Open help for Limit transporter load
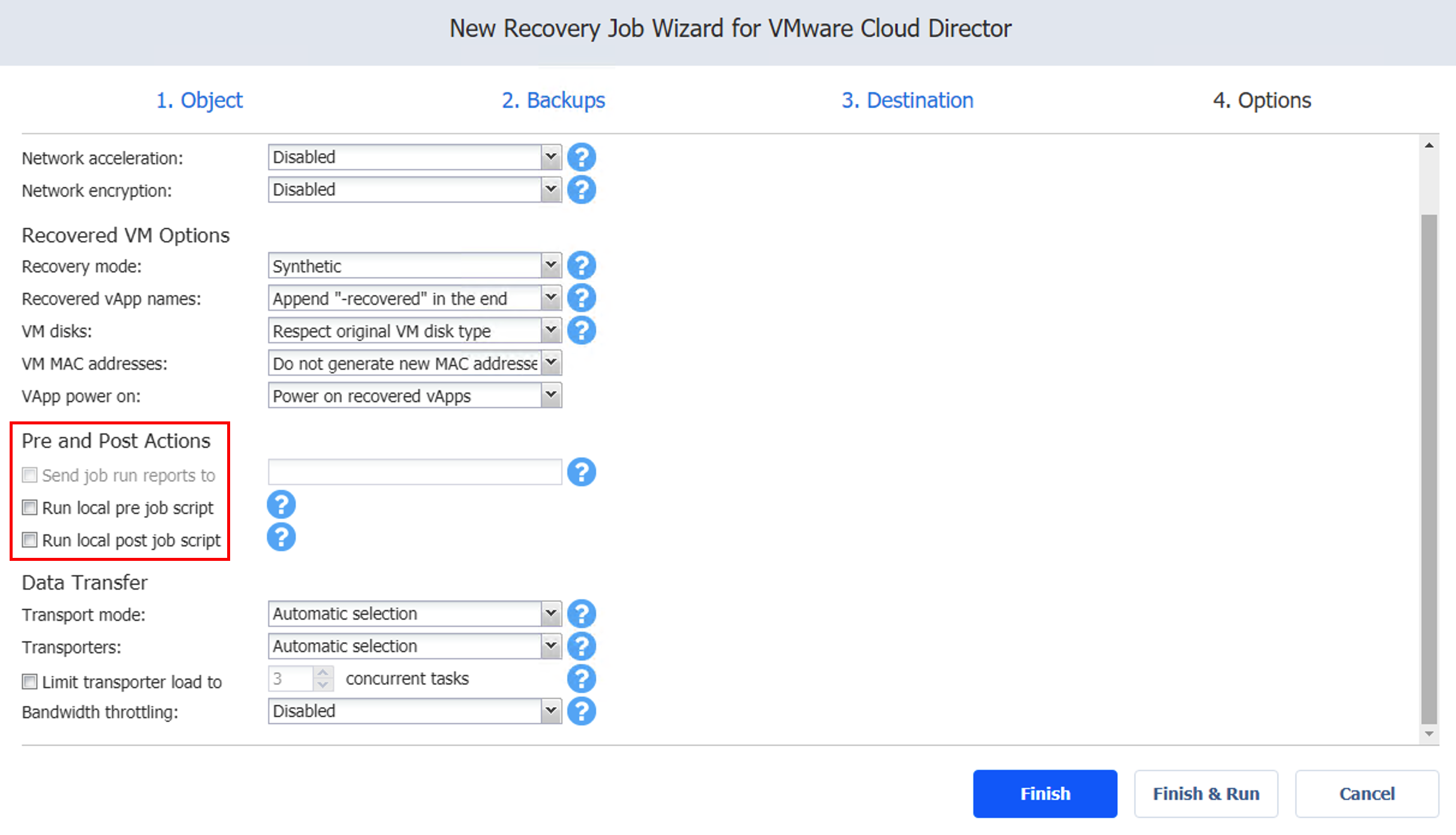 pos(581,679)
